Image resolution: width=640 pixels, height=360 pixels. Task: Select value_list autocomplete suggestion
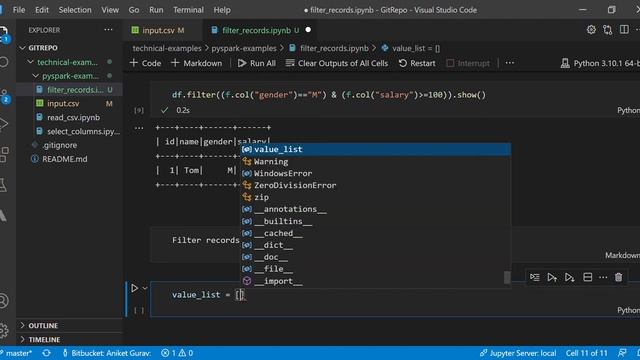375,149
